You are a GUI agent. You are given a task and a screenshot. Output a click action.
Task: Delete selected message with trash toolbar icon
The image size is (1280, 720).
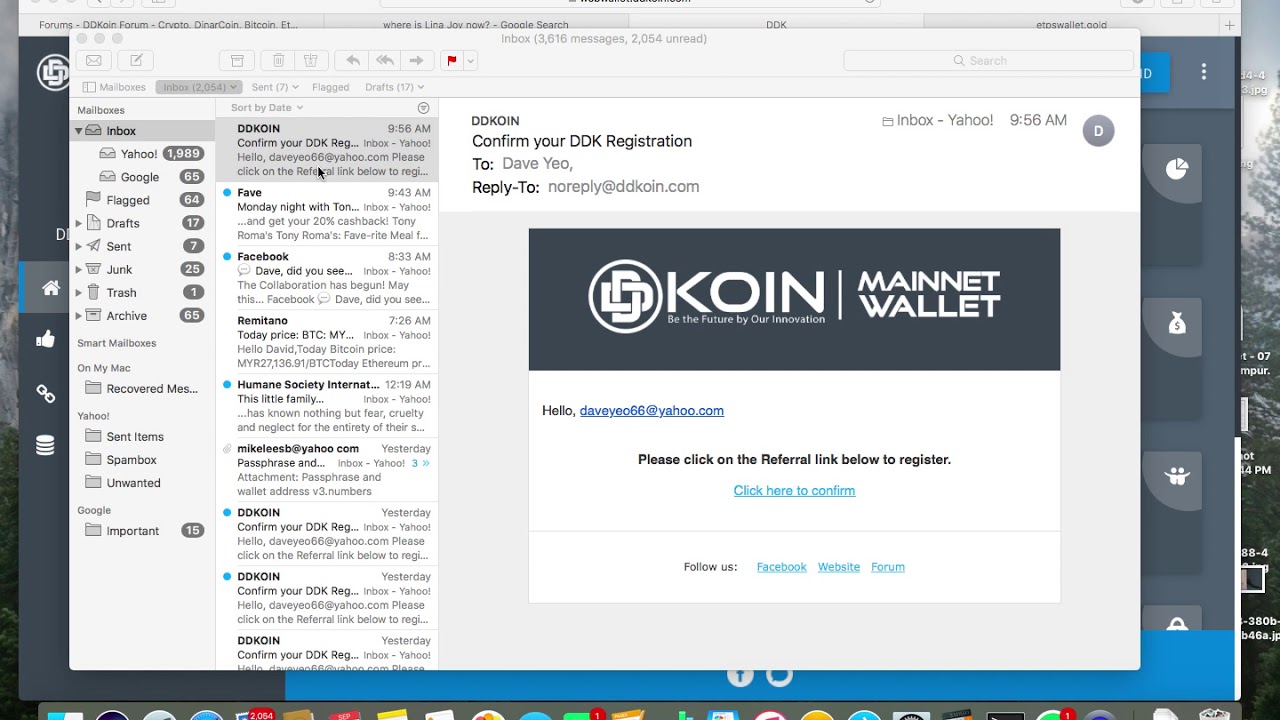point(279,61)
